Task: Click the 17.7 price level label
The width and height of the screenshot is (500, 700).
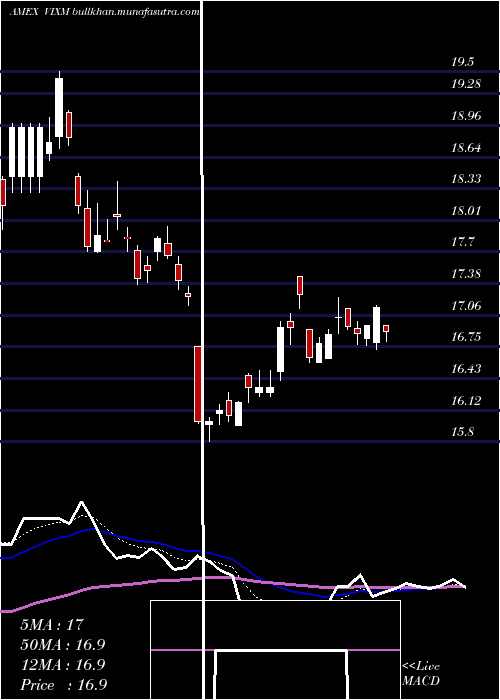Action: 462,242
